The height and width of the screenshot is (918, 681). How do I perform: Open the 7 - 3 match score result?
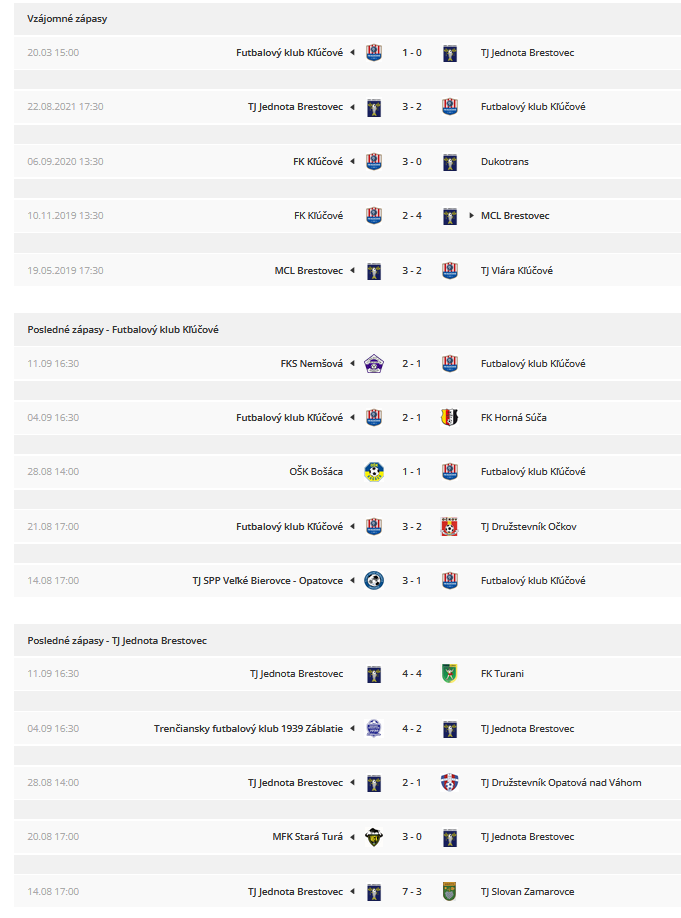coord(412,892)
